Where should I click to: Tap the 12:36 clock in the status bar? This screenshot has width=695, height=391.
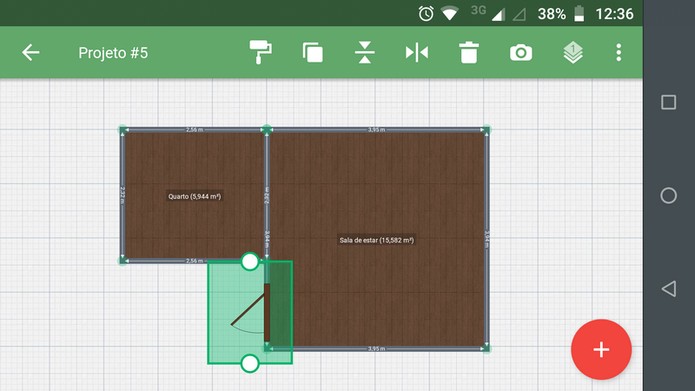614,14
